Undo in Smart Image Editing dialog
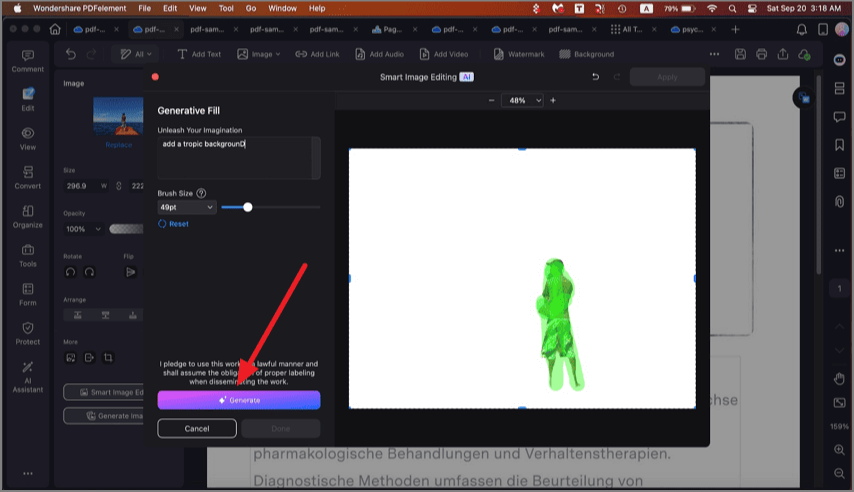This screenshot has width=854, height=492. click(x=595, y=77)
